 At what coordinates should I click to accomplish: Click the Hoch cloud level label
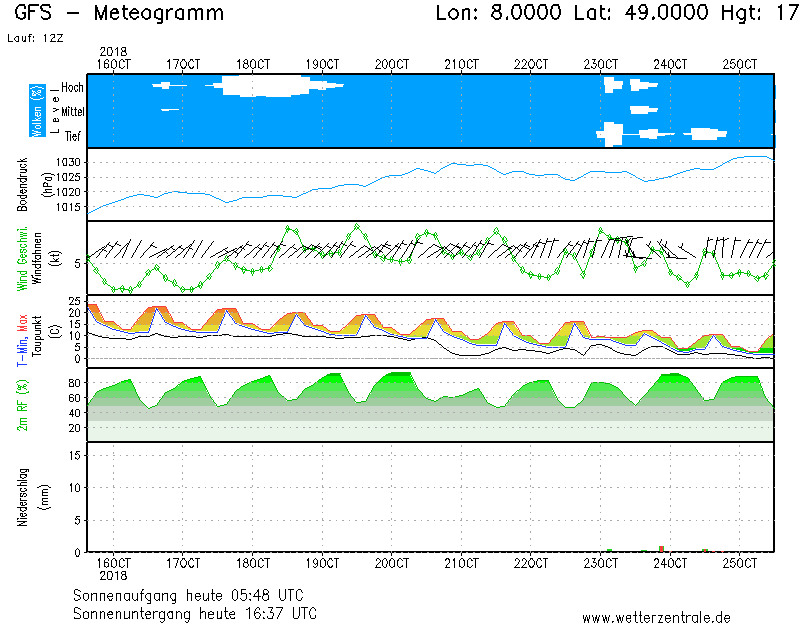tap(72, 88)
